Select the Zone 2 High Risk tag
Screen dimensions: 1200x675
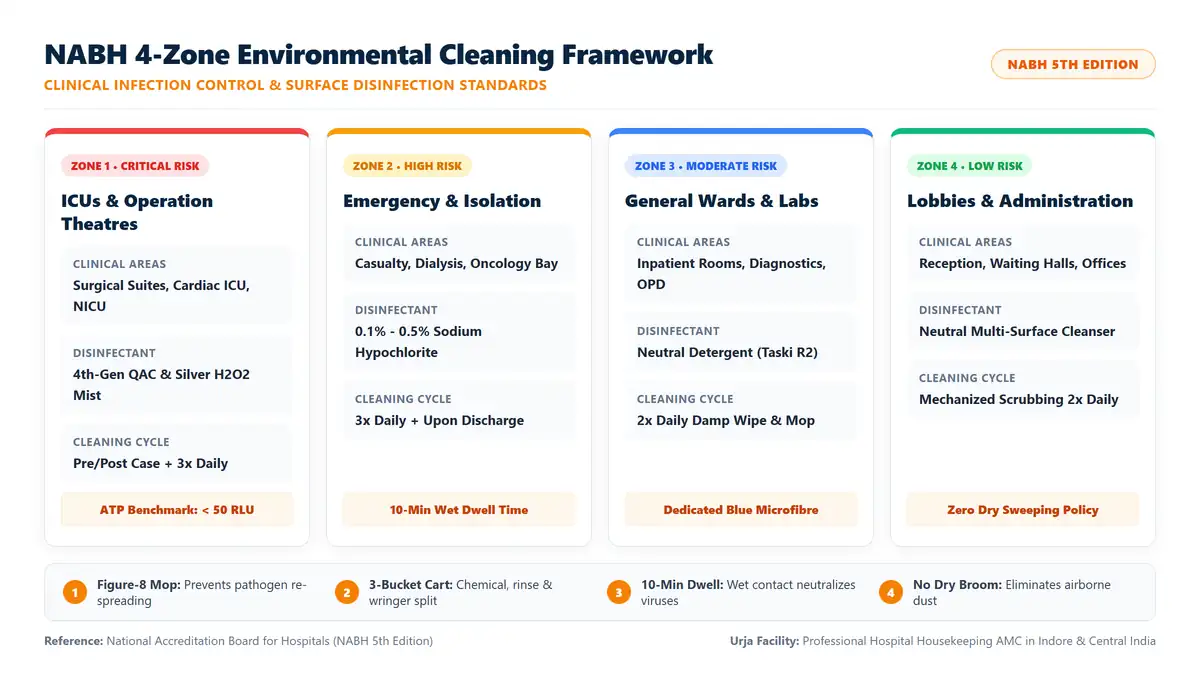[x=407, y=166]
